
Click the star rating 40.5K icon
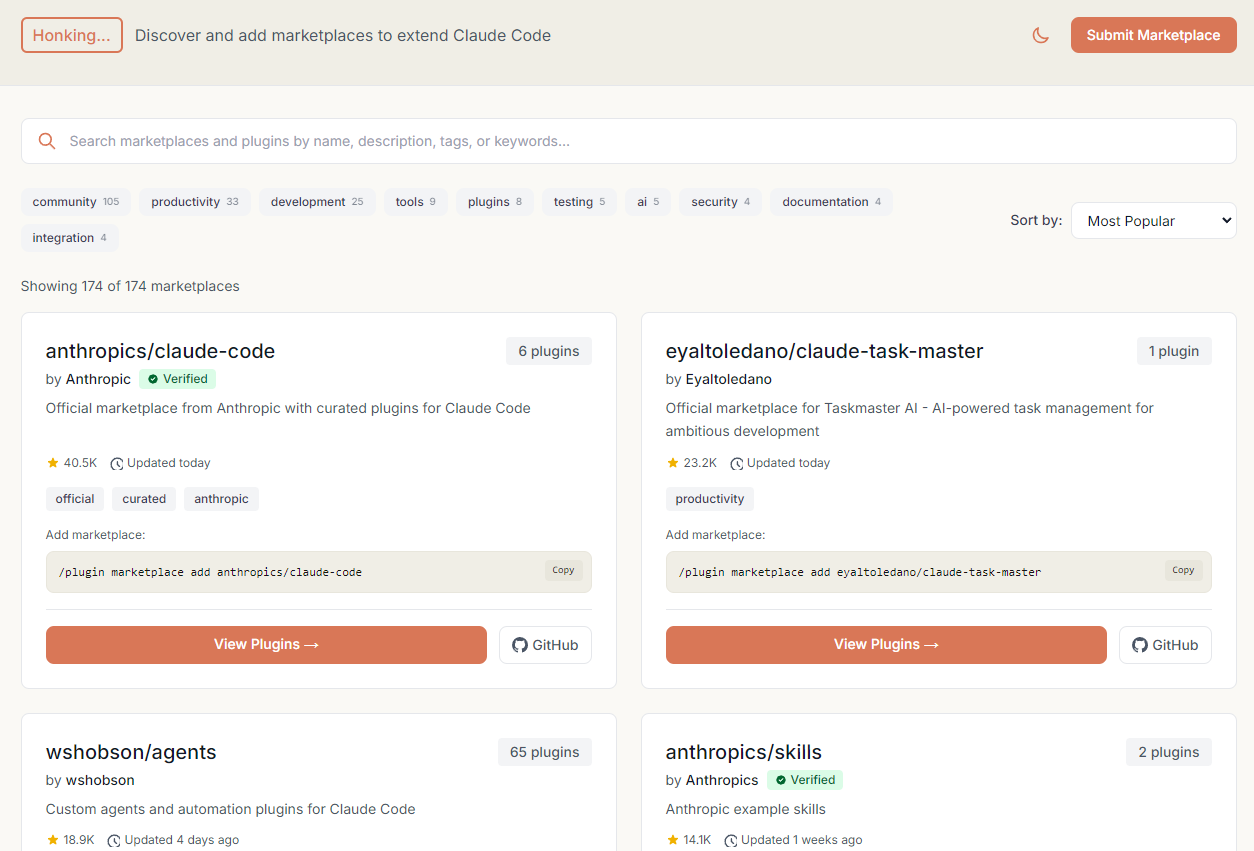point(53,463)
